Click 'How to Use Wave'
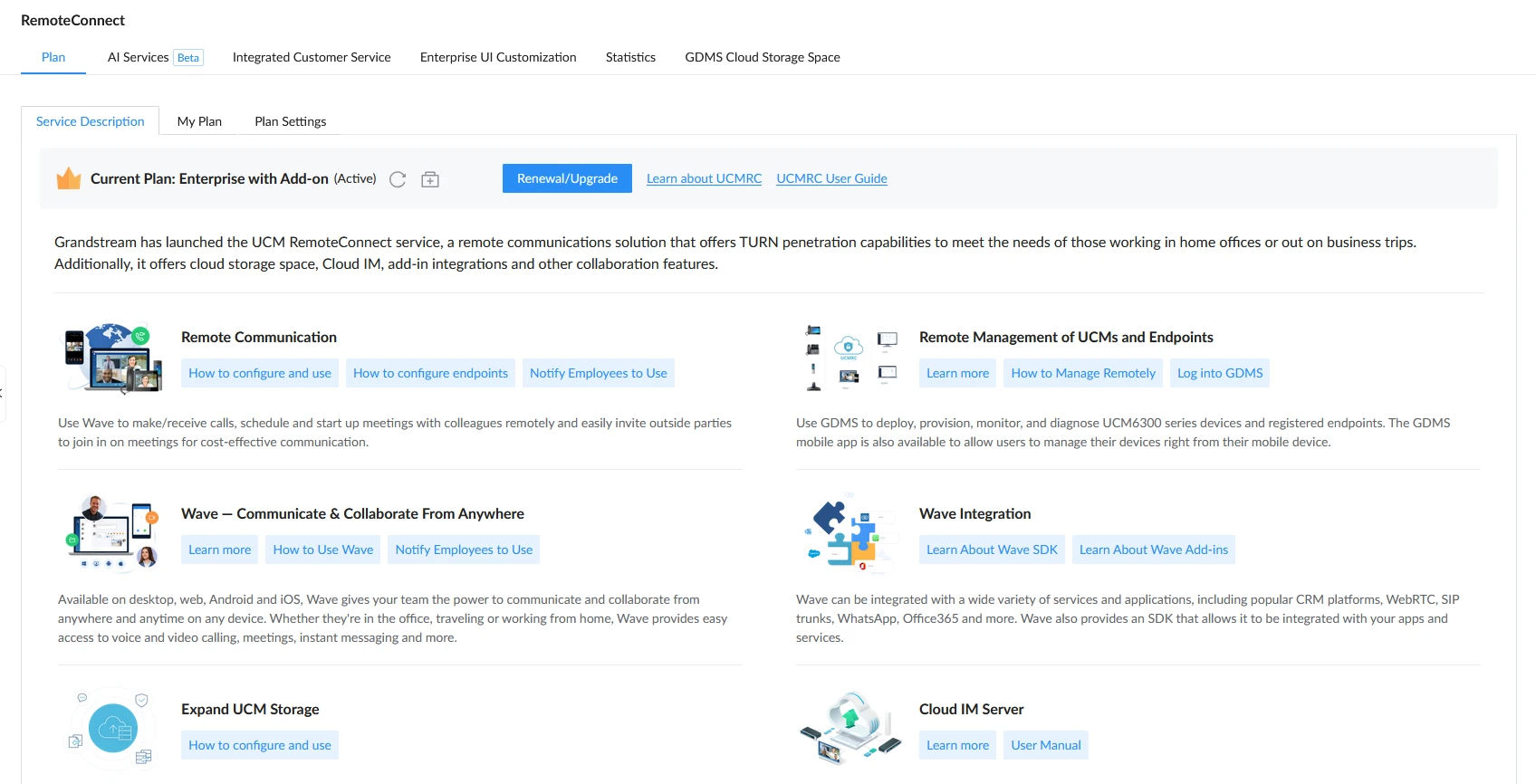1536x784 pixels. pos(323,550)
